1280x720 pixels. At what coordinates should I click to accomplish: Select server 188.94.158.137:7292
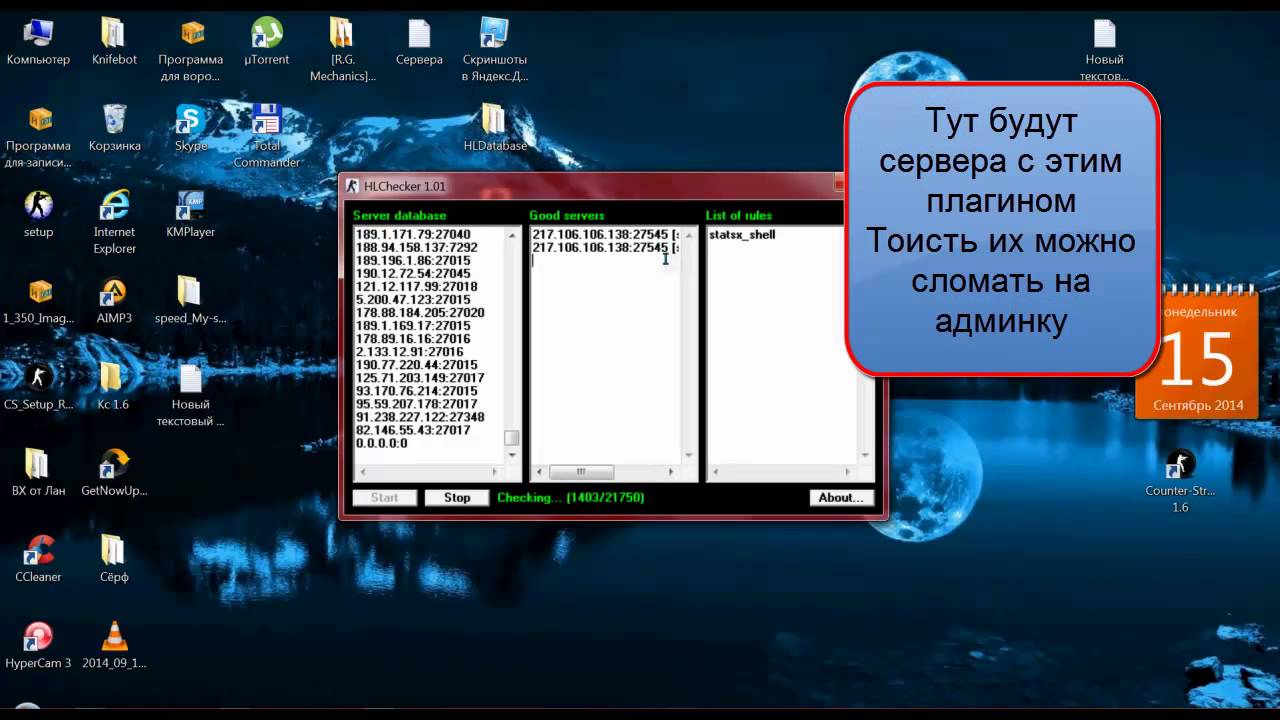tap(416, 248)
